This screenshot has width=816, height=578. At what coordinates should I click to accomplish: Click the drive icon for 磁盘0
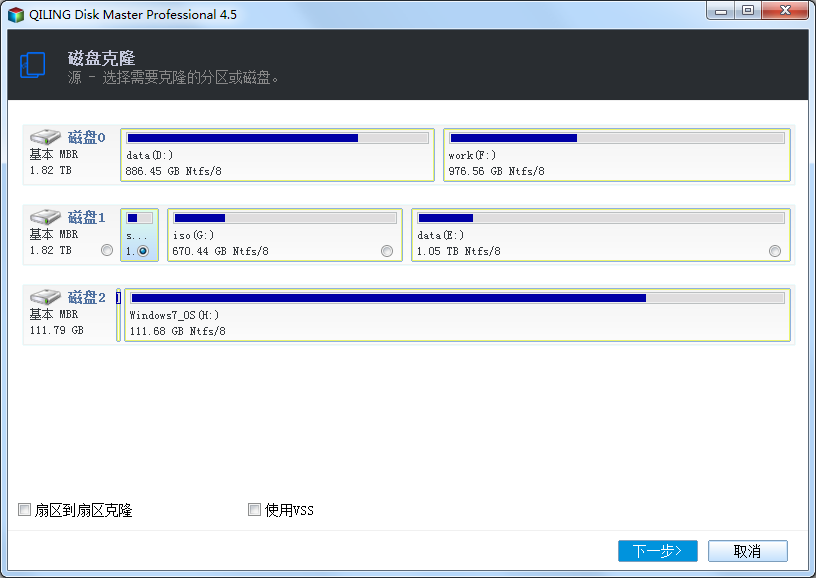(45, 137)
